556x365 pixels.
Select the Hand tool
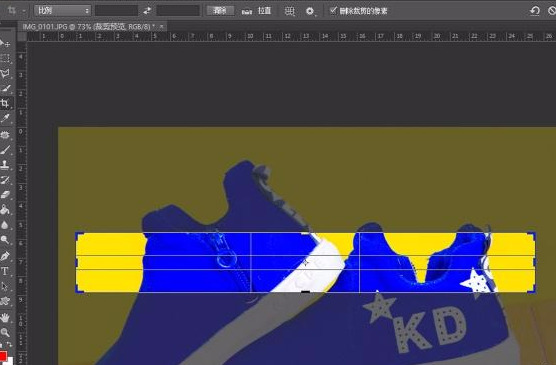point(5,317)
